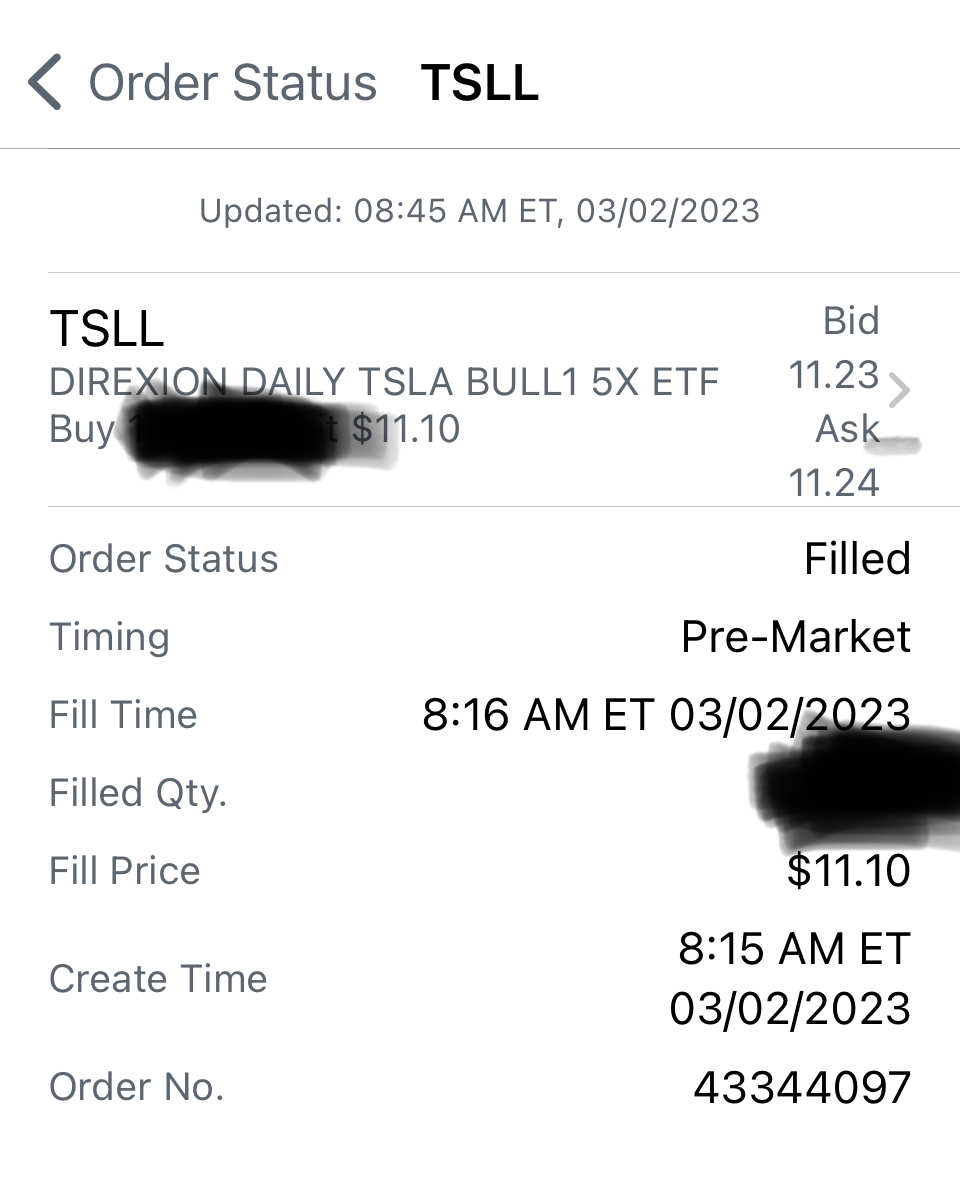Select order number 43344097
The height and width of the screenshot is (1188, 960).
pyautogui.click(x=802, y=1087)
